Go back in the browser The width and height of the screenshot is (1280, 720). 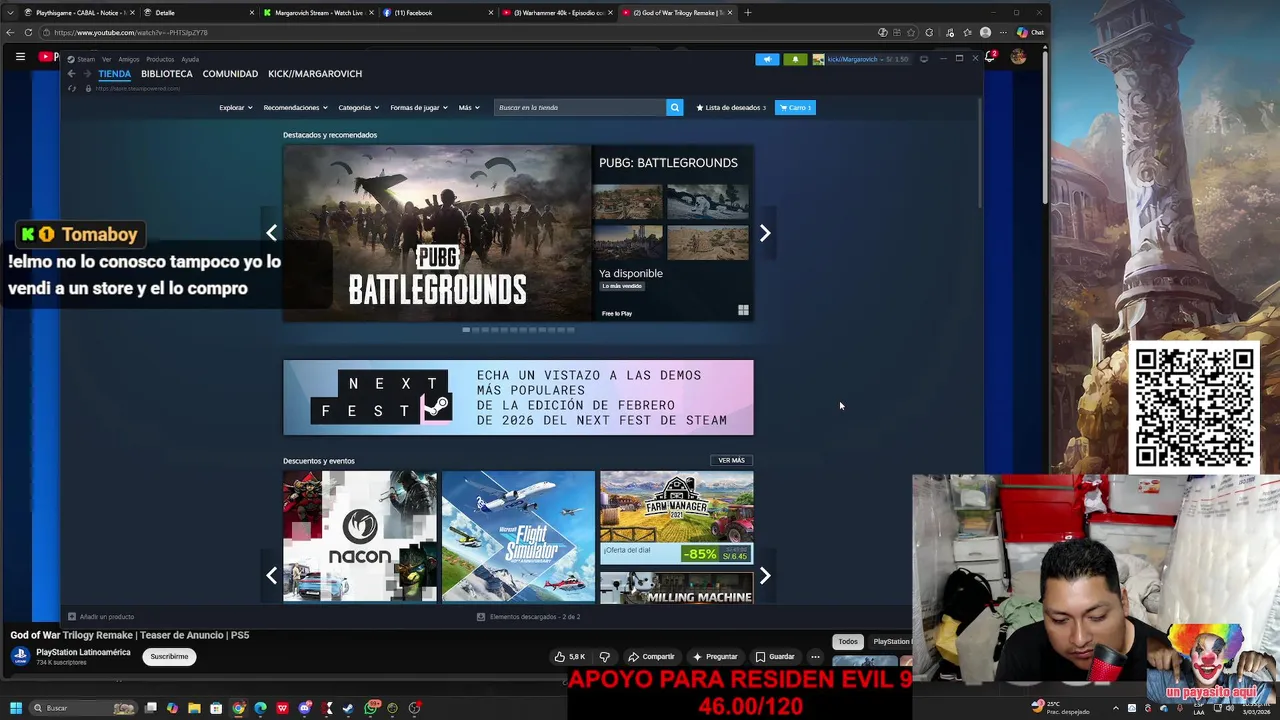pos(10,32)
